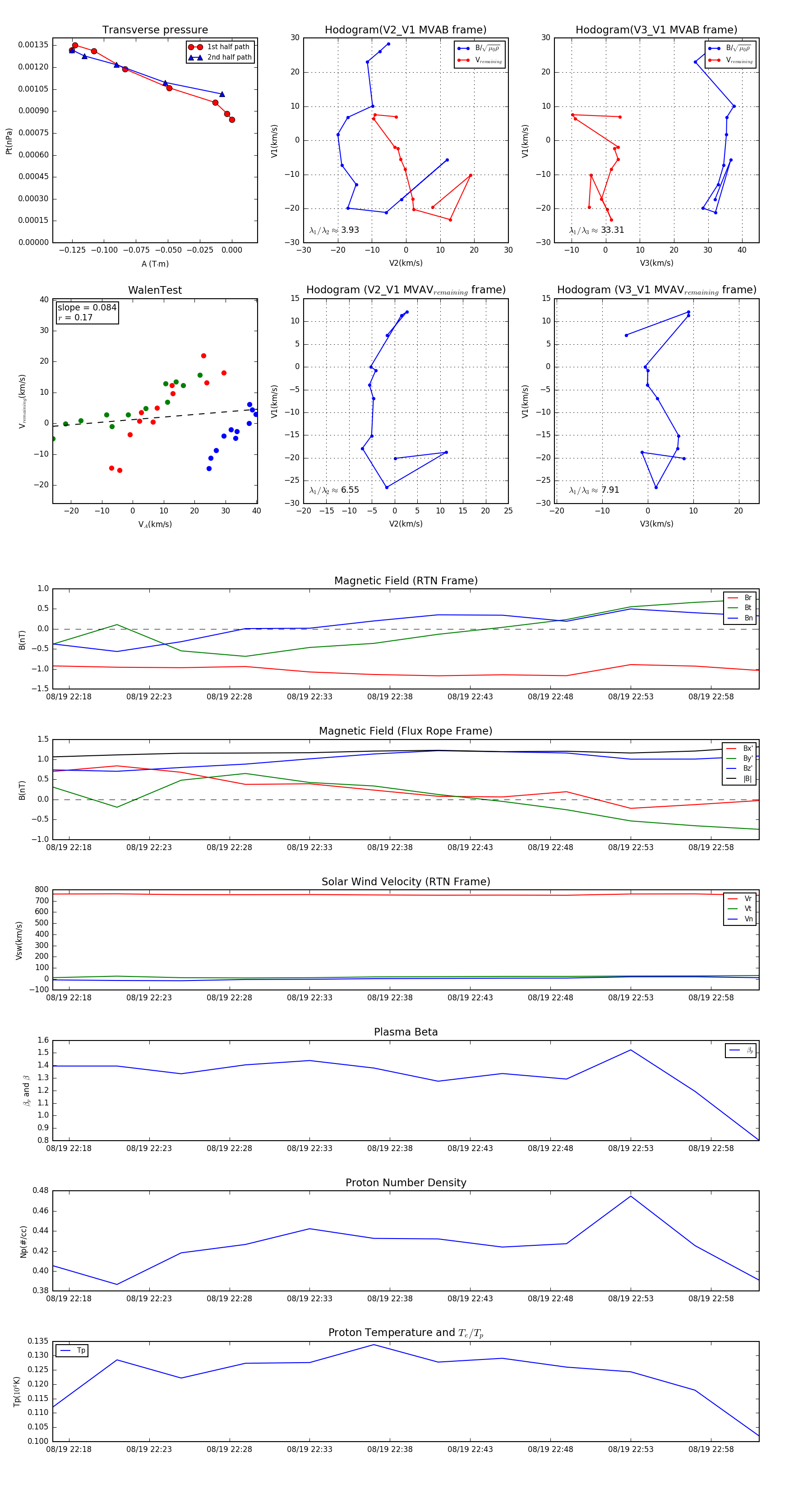Click the "800" tick on solar wind velocity axis
Screen dimensions: 812x1489
coord(42,890)
